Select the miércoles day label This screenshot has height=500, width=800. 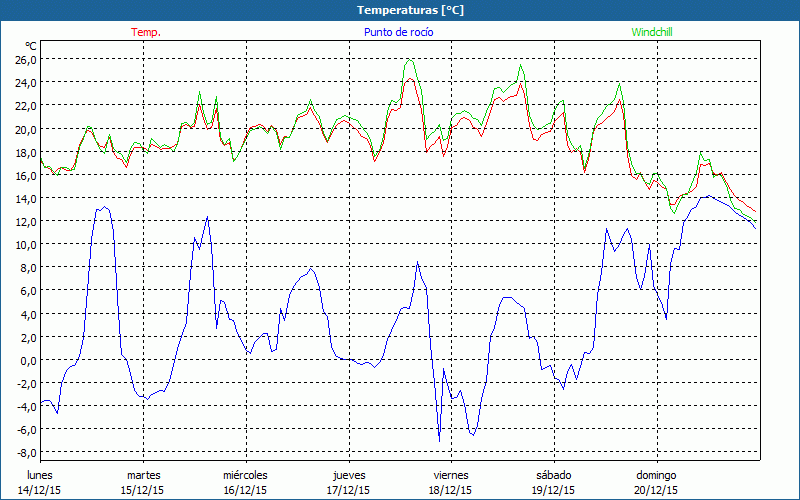coord(245,475)
